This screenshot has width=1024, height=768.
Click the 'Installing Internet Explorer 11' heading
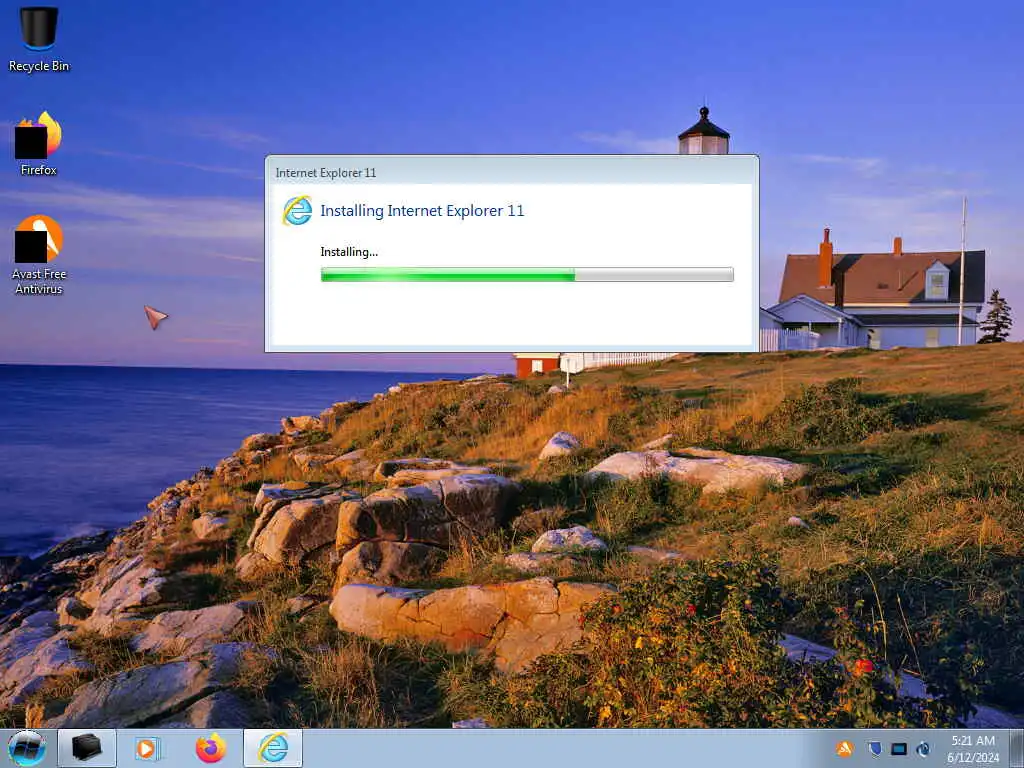422,211
